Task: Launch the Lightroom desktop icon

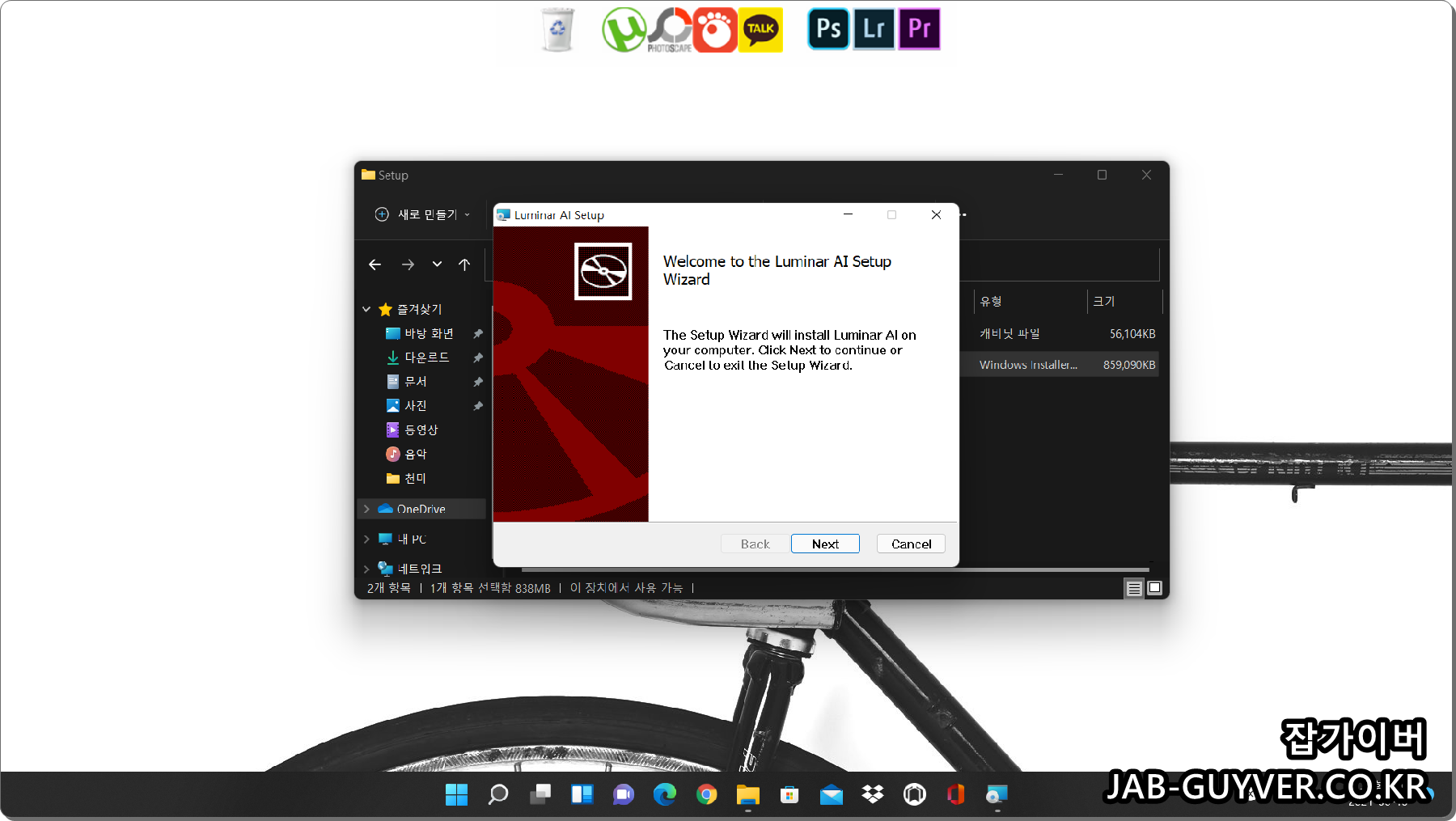Action: click(x=874, y=29)
